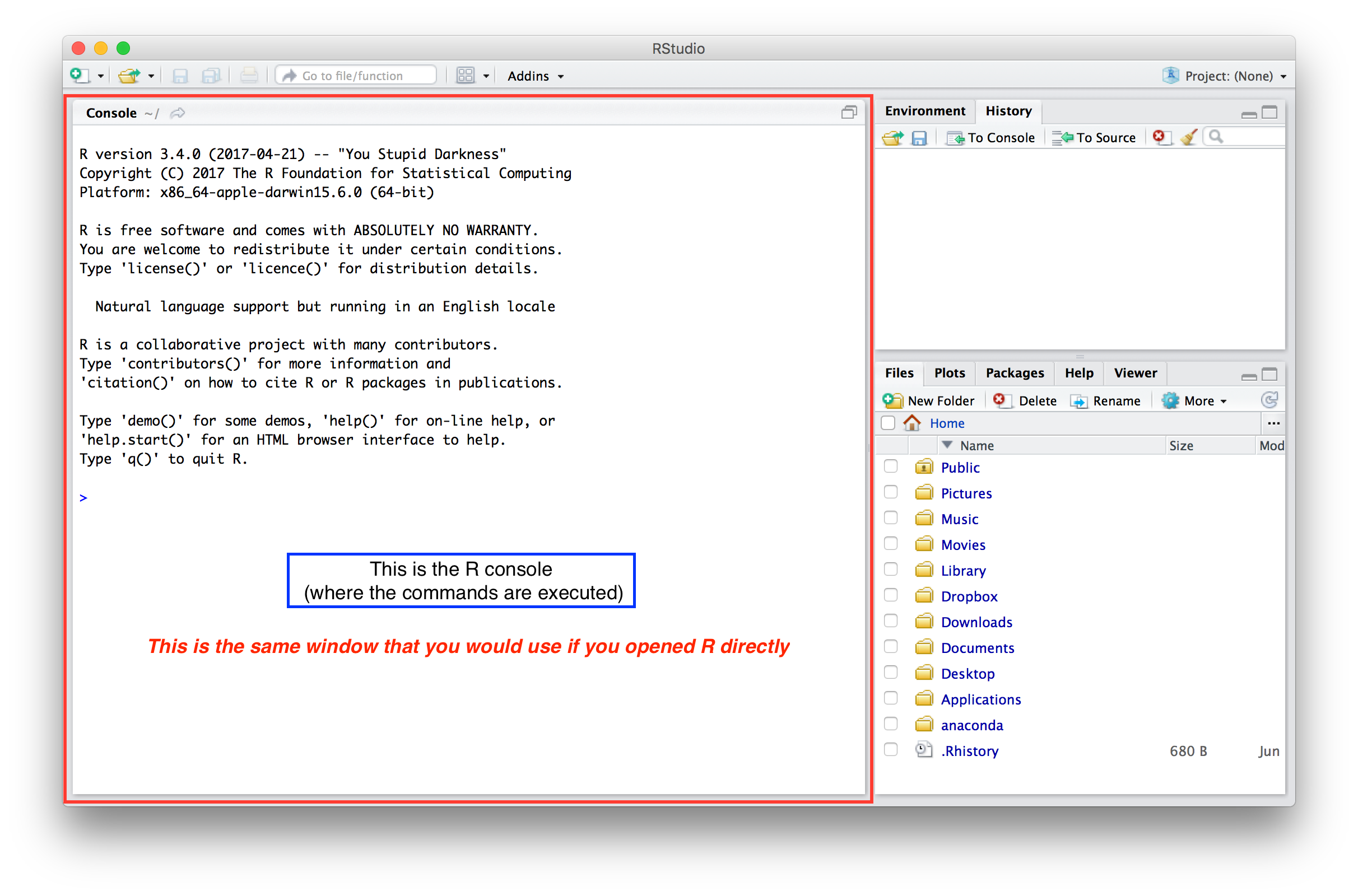Remove selected history entries with red X icon
This screenshot has height=896, width=1358.
pos(1160,137)
